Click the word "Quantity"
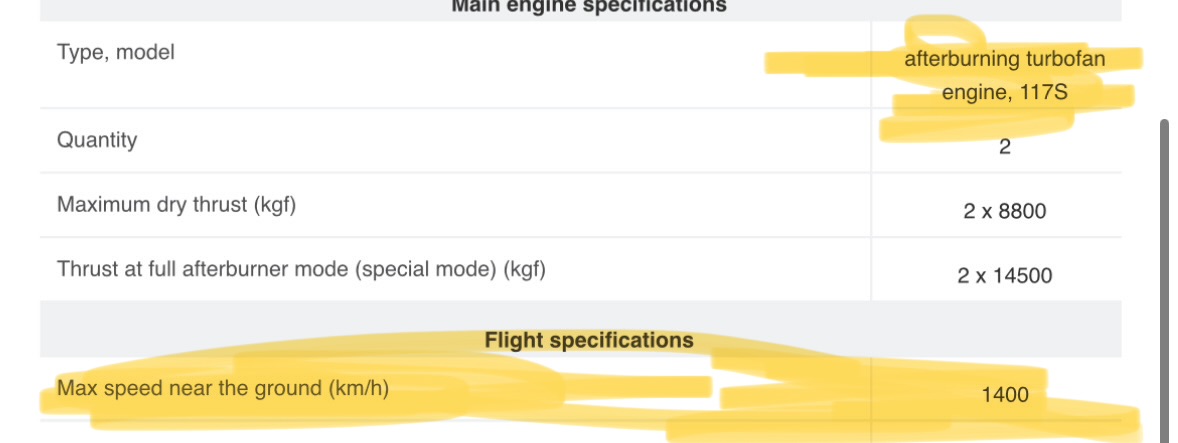 click(97, 140)
